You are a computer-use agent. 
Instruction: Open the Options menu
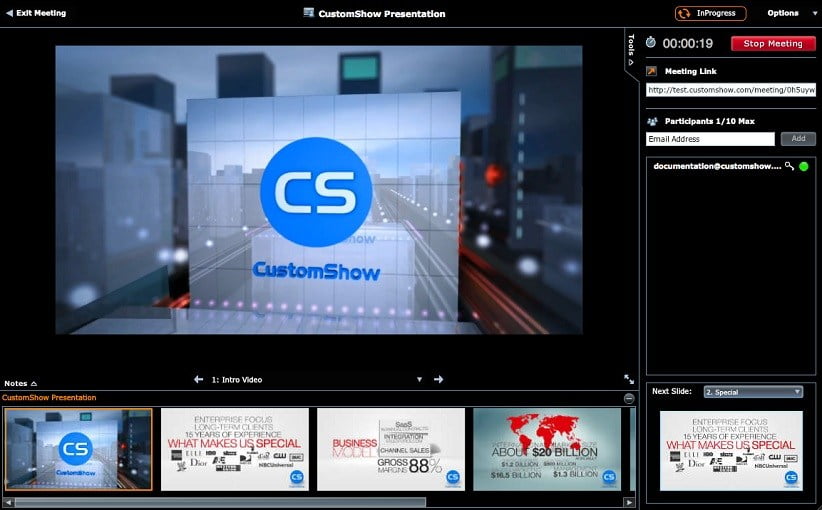pyautogui.click(x=792, y=13)
